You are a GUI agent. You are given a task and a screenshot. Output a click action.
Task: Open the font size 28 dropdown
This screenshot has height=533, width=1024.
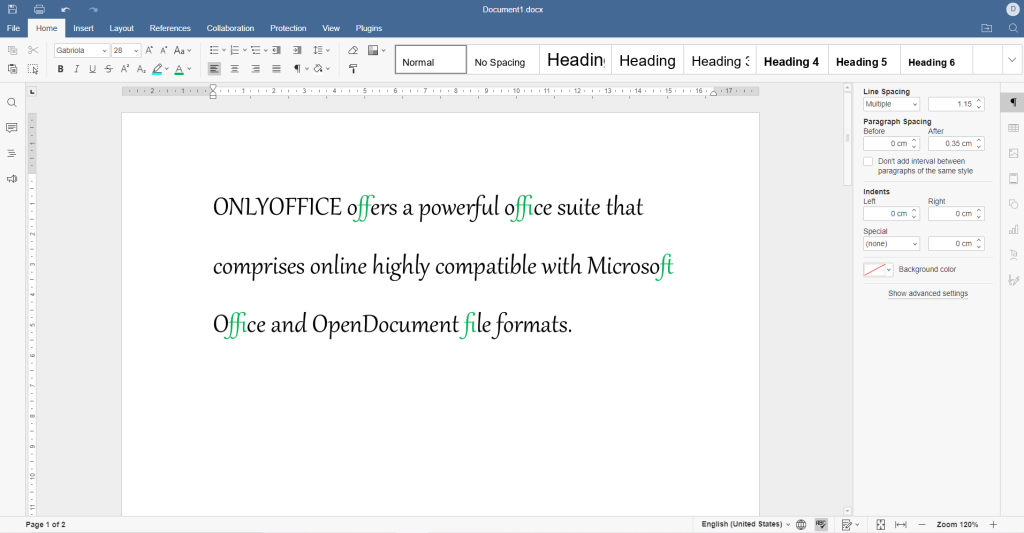pyautogui.click(x=136, y=50)
